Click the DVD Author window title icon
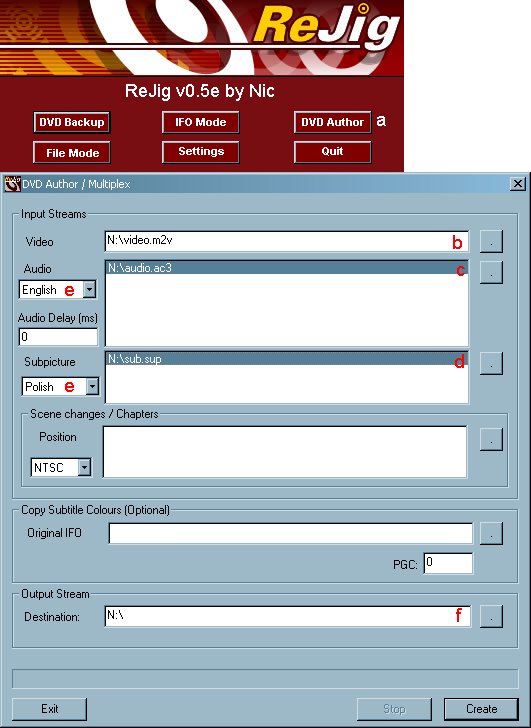The image size is (531, 728). coord(13,184)
